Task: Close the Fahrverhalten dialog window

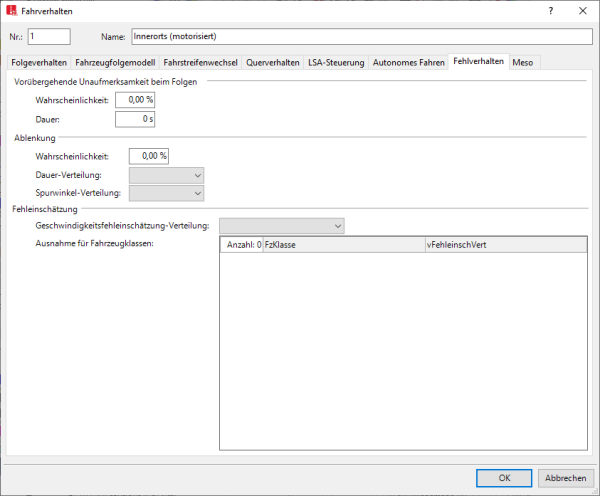Action: (582, 10)
